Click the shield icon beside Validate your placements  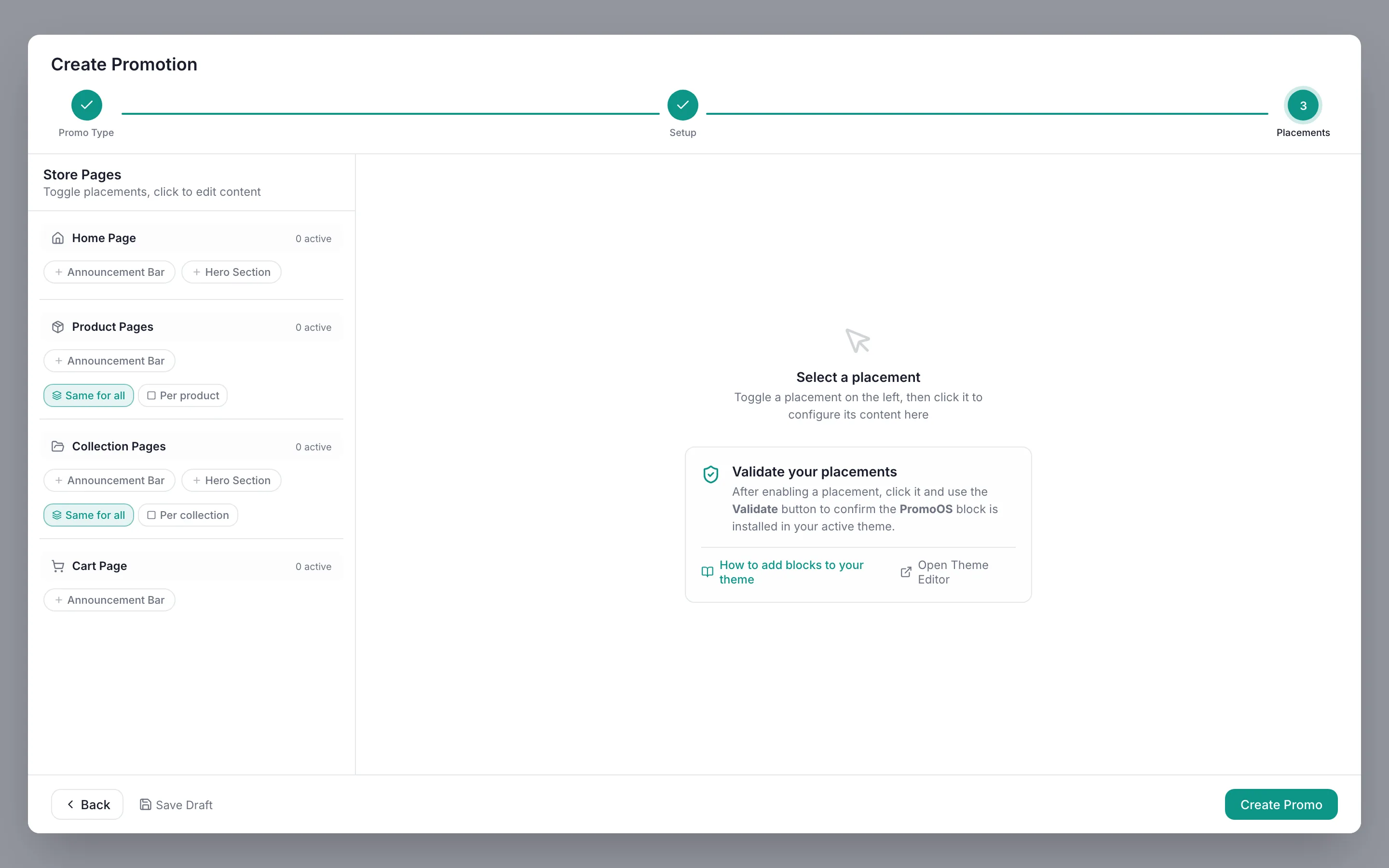710,474
